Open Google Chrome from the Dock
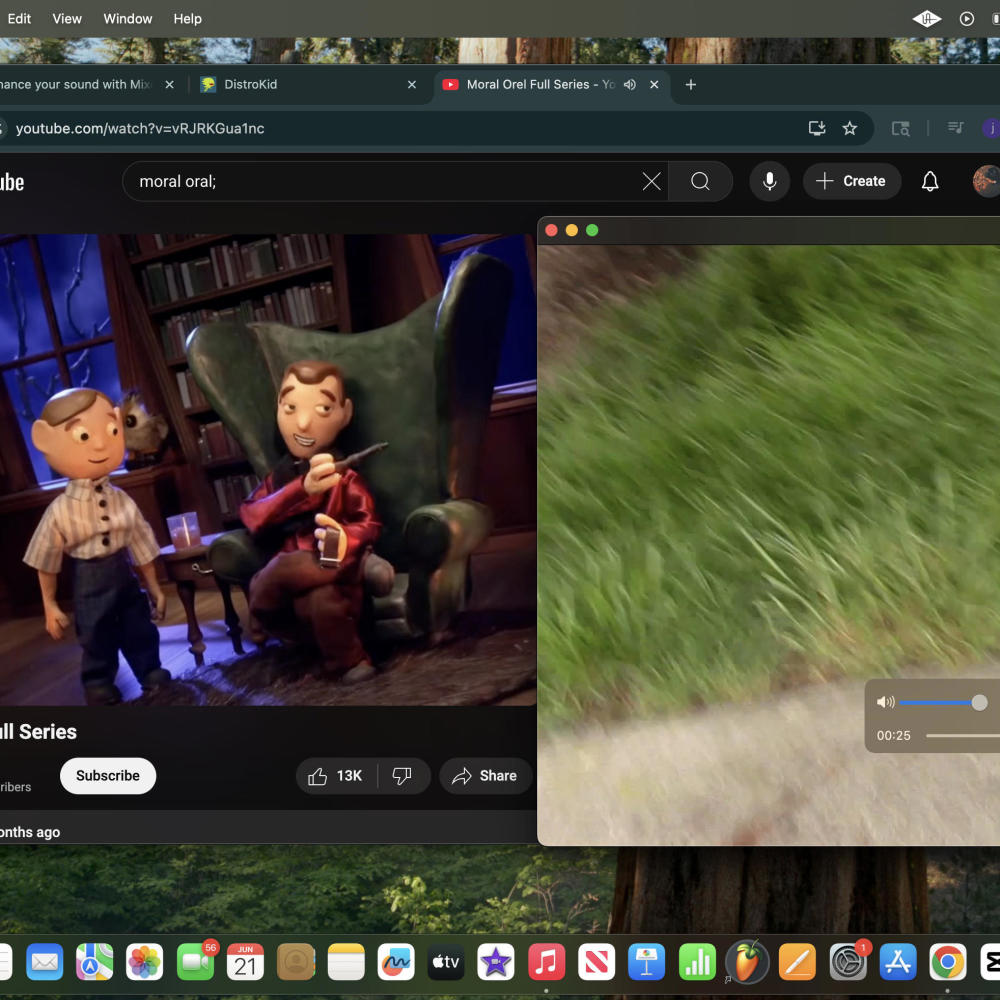Screen dimensions: 1000x1000 [x=948, y=961]
